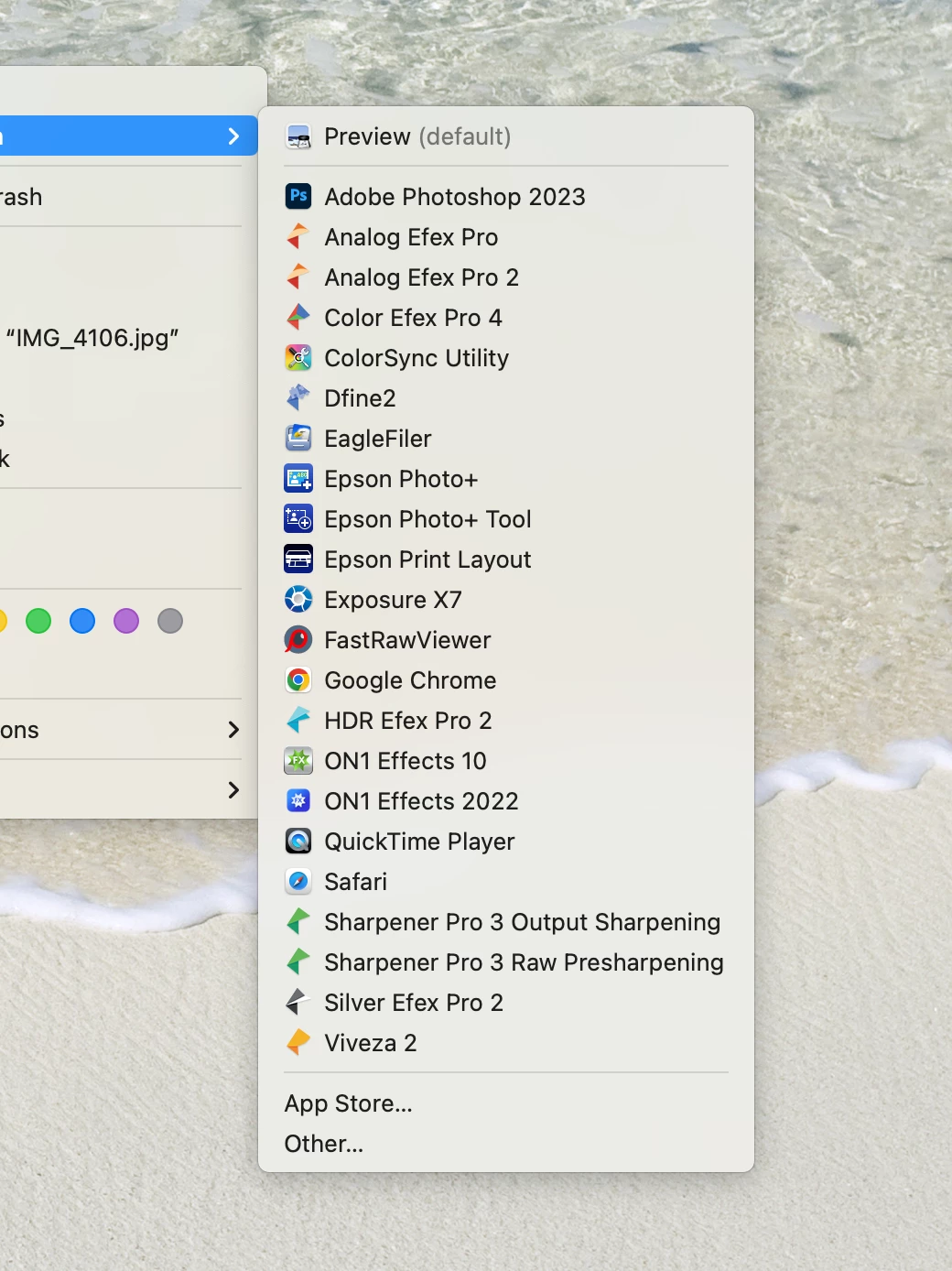Open with Exposure X7

click(x=506, y=599)
